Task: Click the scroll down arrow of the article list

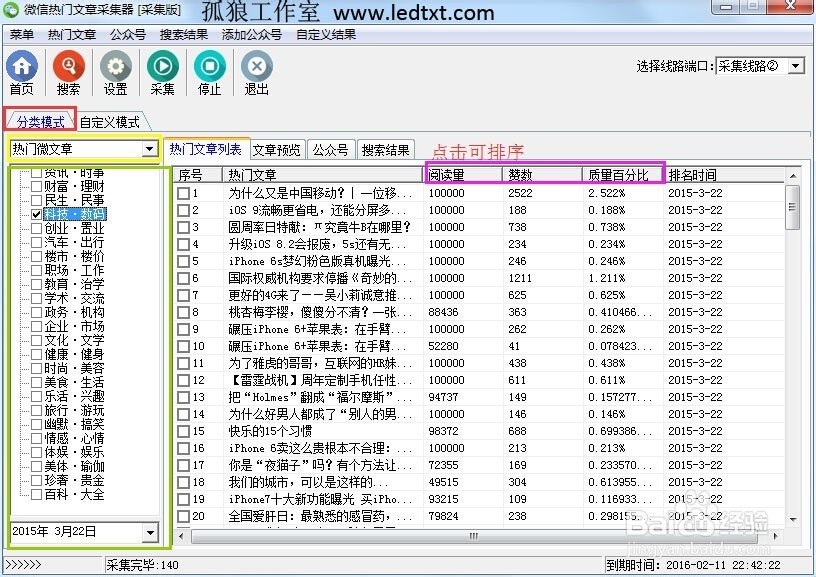Action: [x=793, y=519]
